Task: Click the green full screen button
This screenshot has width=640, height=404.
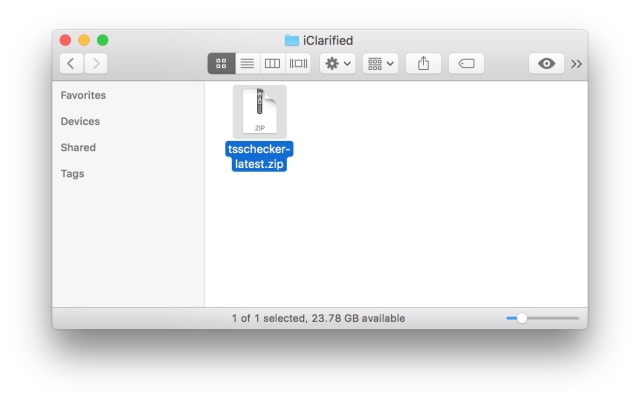Action: pyautogui.click(x=103, y=40)
